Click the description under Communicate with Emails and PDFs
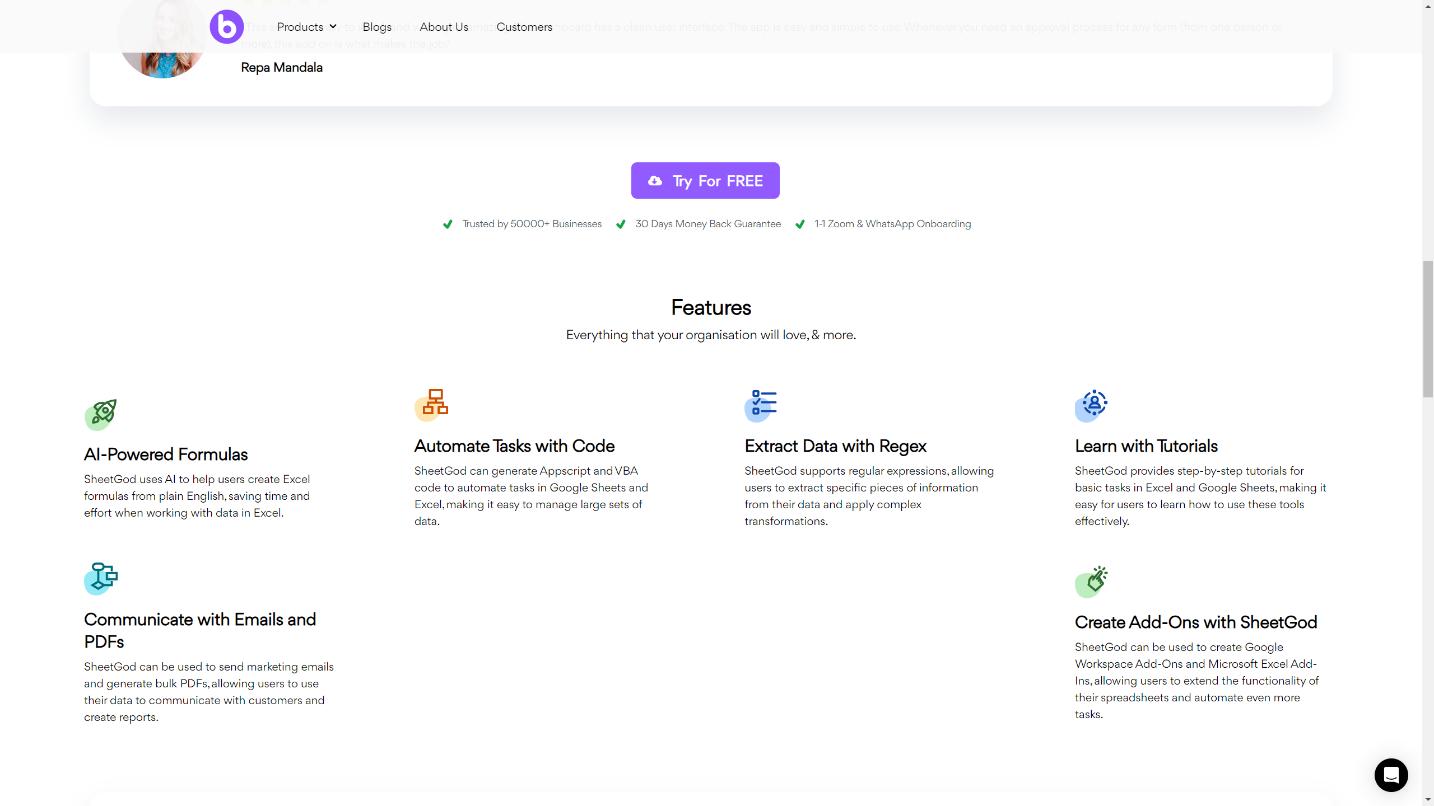Screen dimensions: 1434x806 tap(209, 692)
